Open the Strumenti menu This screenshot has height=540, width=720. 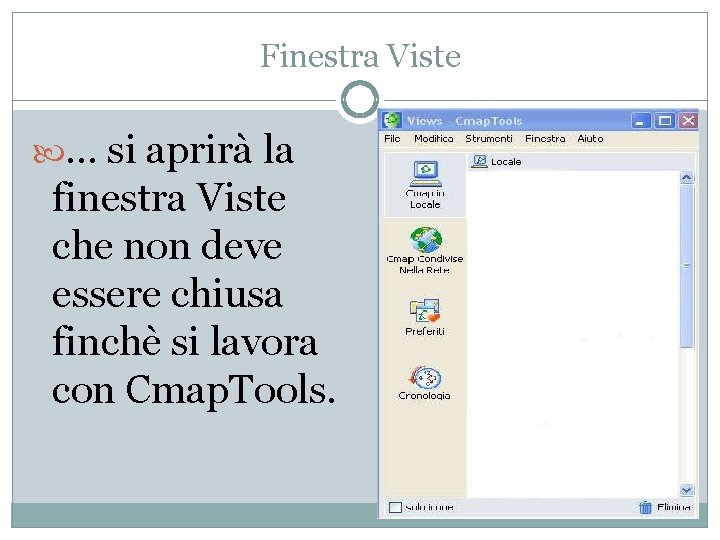pyautogui.click(x=489, y=138)
